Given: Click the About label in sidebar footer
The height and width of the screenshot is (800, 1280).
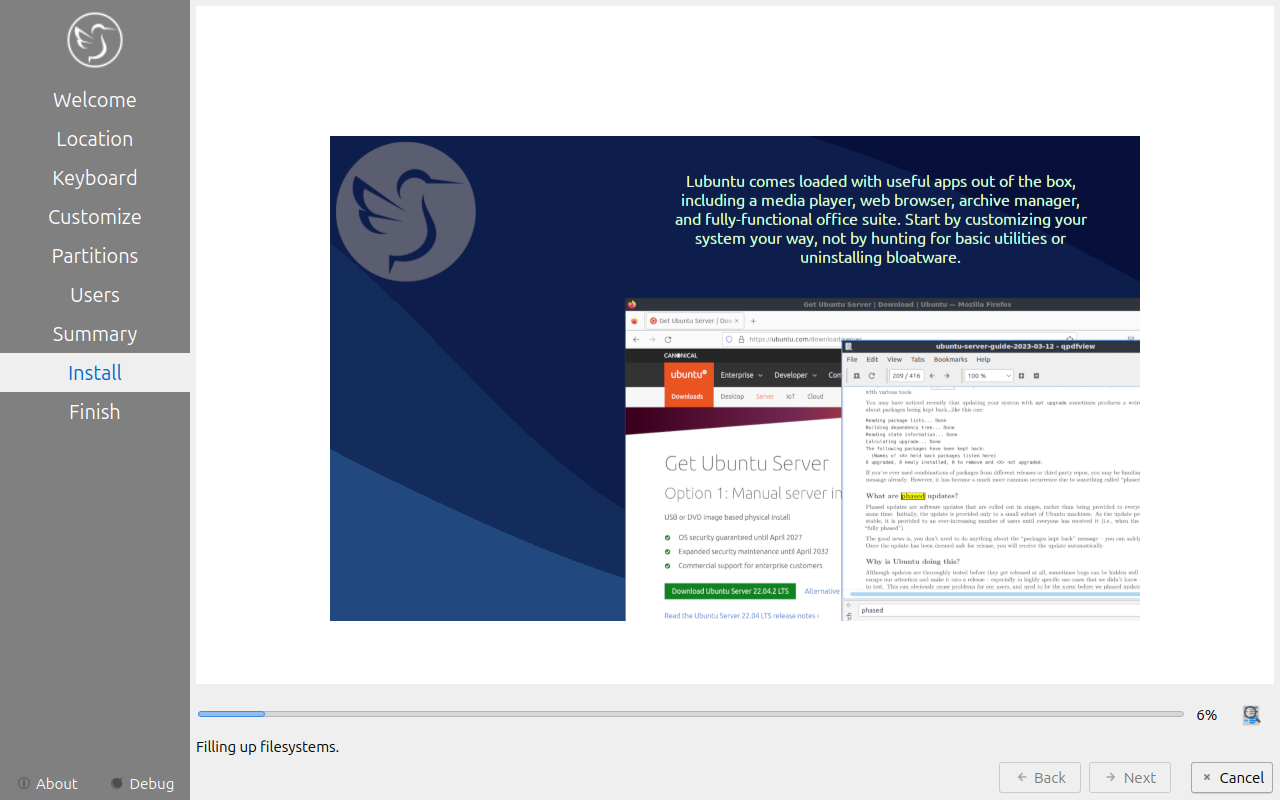Looking at the screenshot, I should click(57, 784).
